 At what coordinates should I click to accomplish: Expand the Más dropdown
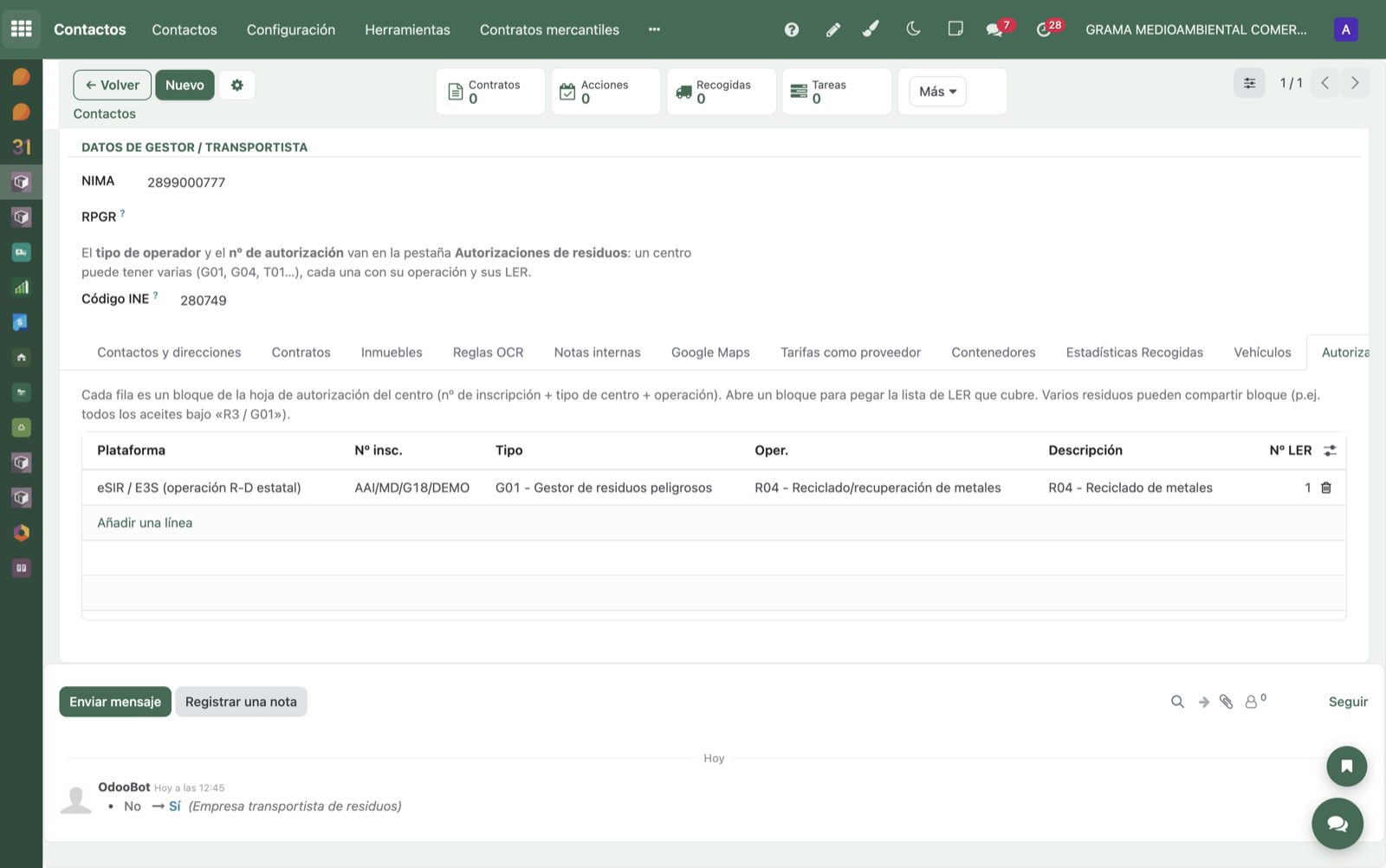[x=937, y=91]
